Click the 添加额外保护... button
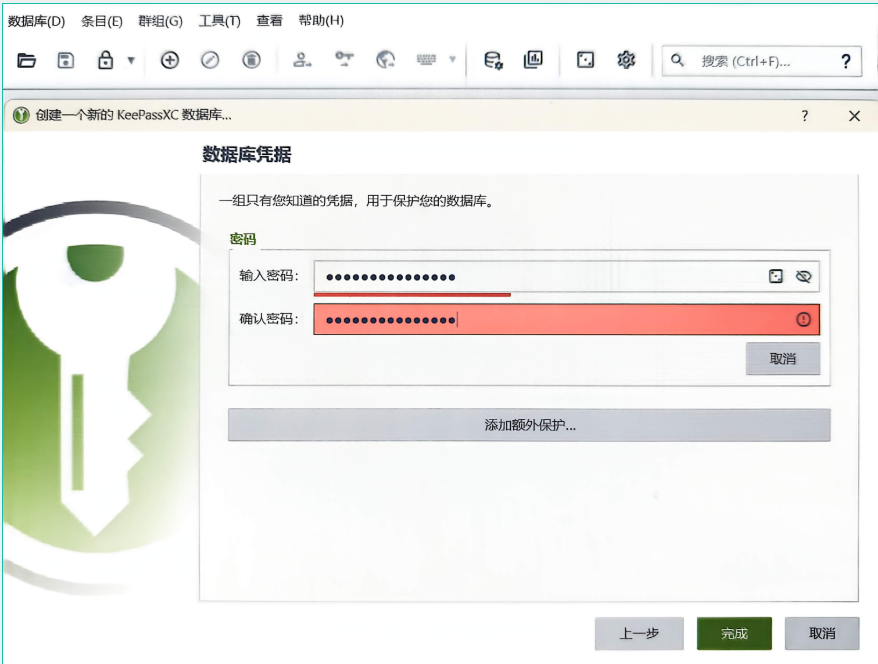Screen dimensions: 878x664 click(x=529, y=425)
